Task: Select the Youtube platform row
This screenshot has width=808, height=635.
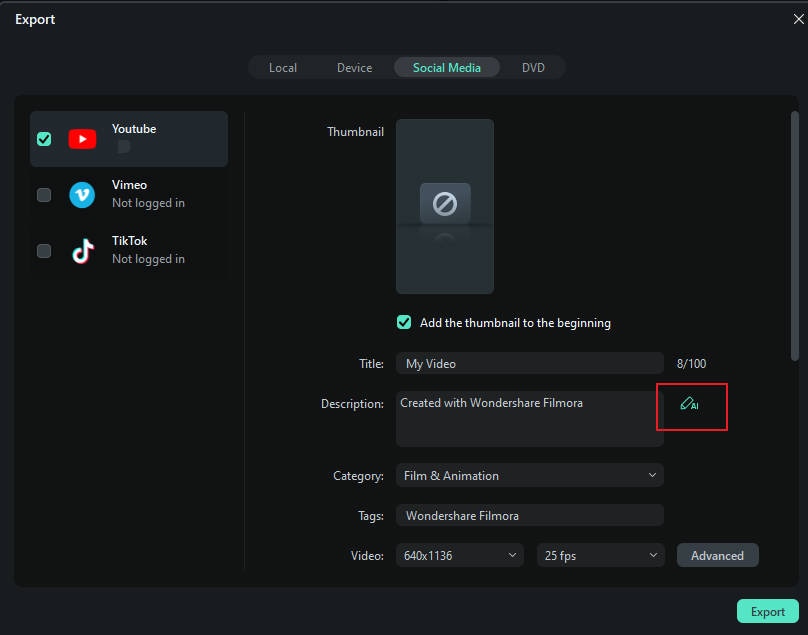Action: [x=129, y=139]
